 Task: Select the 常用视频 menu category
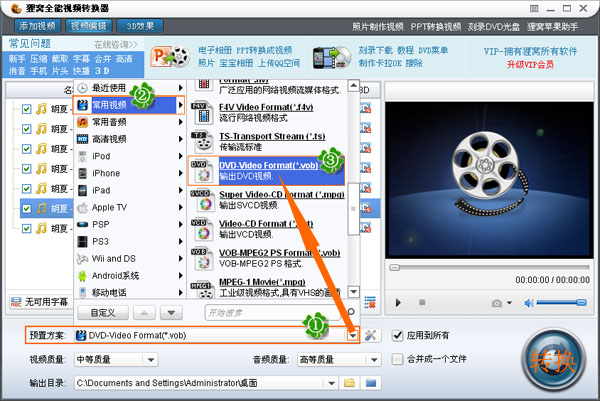click(129, 105)
